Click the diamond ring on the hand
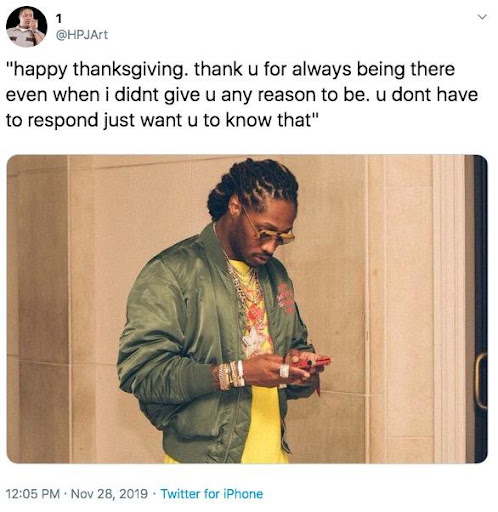Viewport: 498px width, 512px height. (x=284, y=371)
